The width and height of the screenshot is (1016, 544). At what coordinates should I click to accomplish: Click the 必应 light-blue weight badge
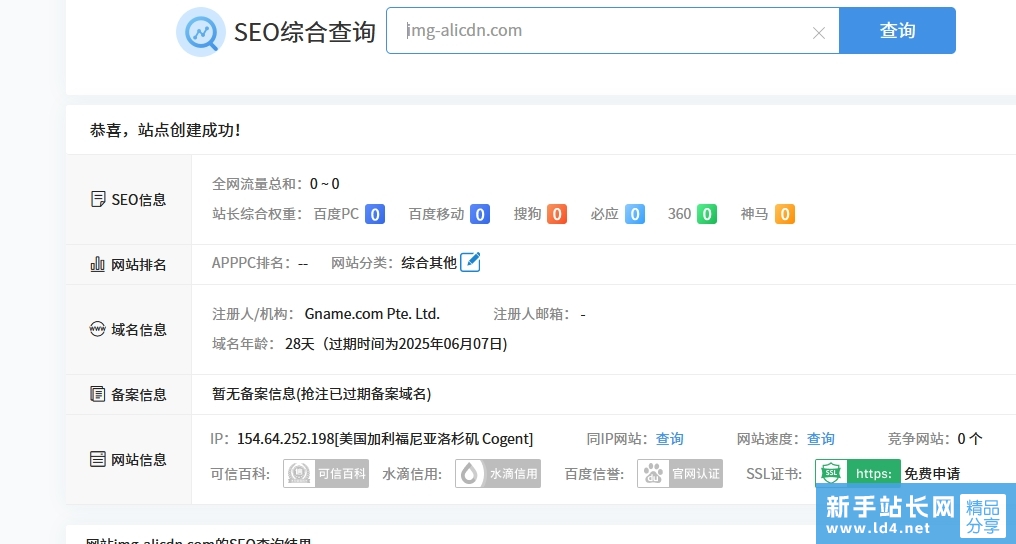[x=635, y=214]
